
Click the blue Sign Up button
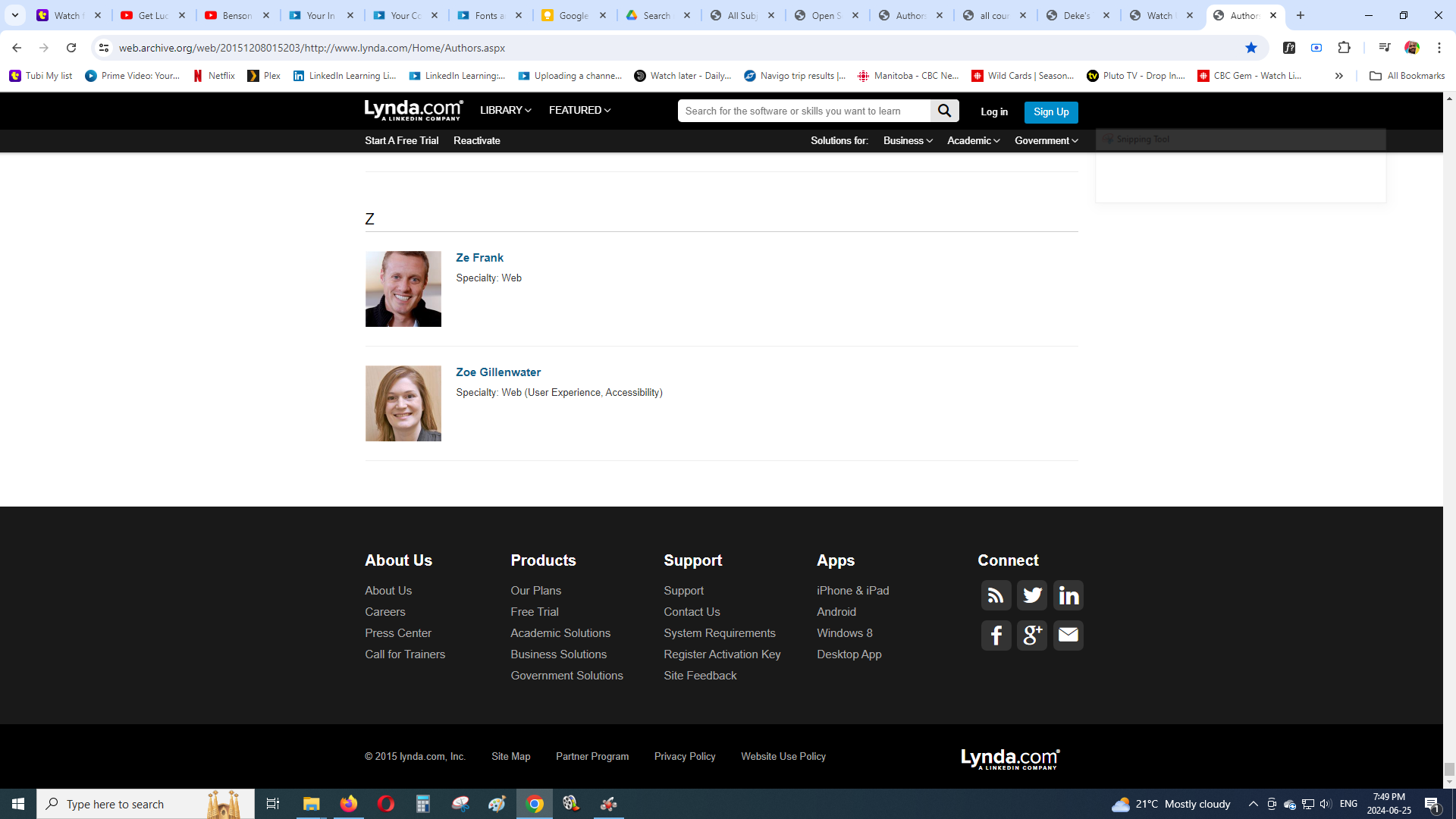coord(1050,111)
